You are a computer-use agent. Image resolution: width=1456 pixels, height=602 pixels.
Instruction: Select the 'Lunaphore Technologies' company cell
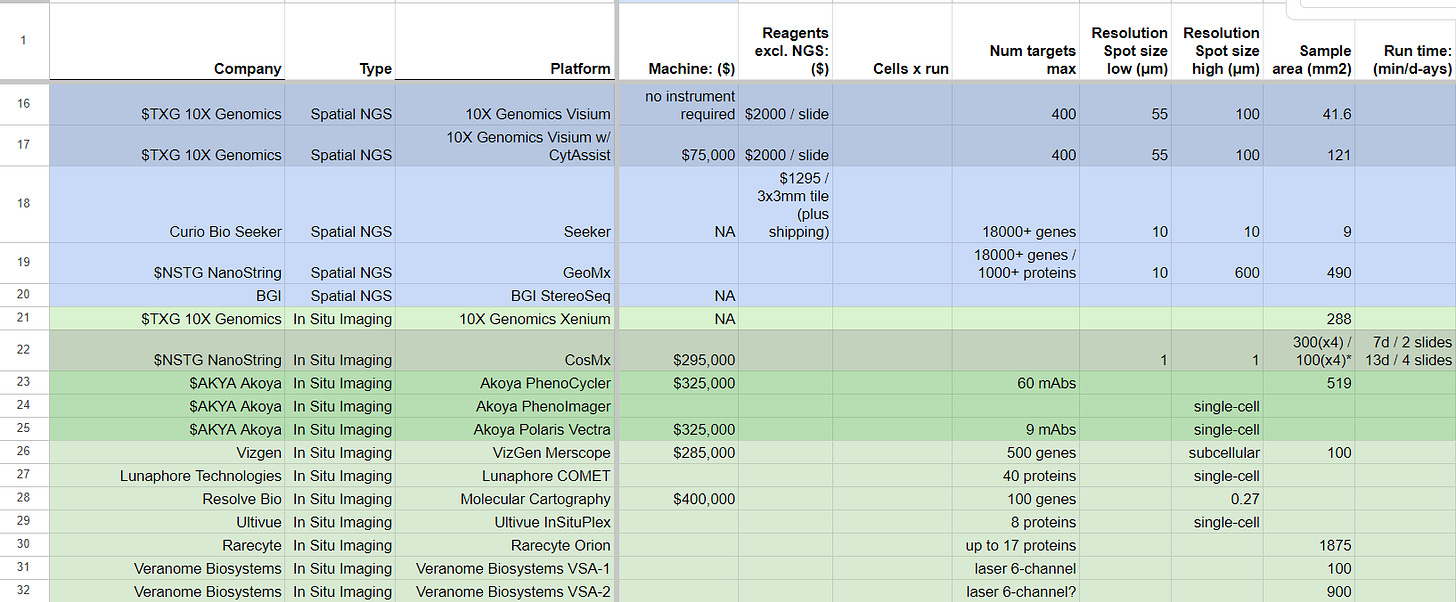pyautogui.click(x=167, y=475)
